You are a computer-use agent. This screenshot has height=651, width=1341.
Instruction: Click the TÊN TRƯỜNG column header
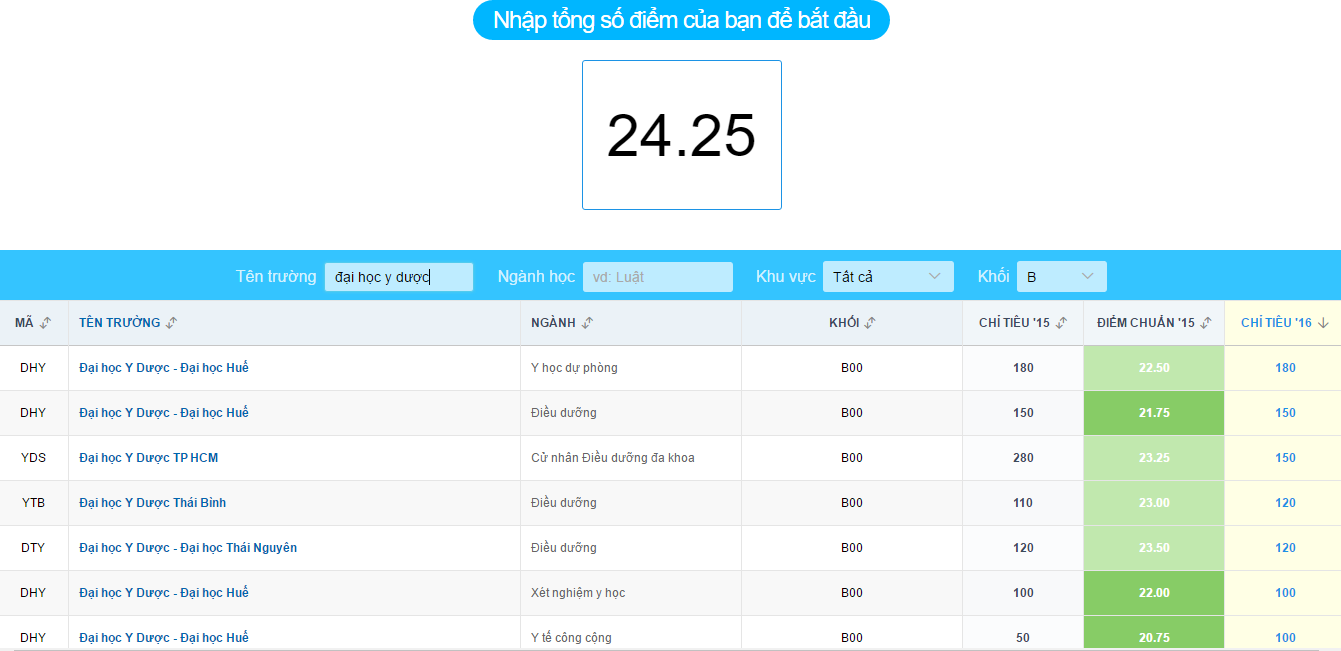point(119,321)
